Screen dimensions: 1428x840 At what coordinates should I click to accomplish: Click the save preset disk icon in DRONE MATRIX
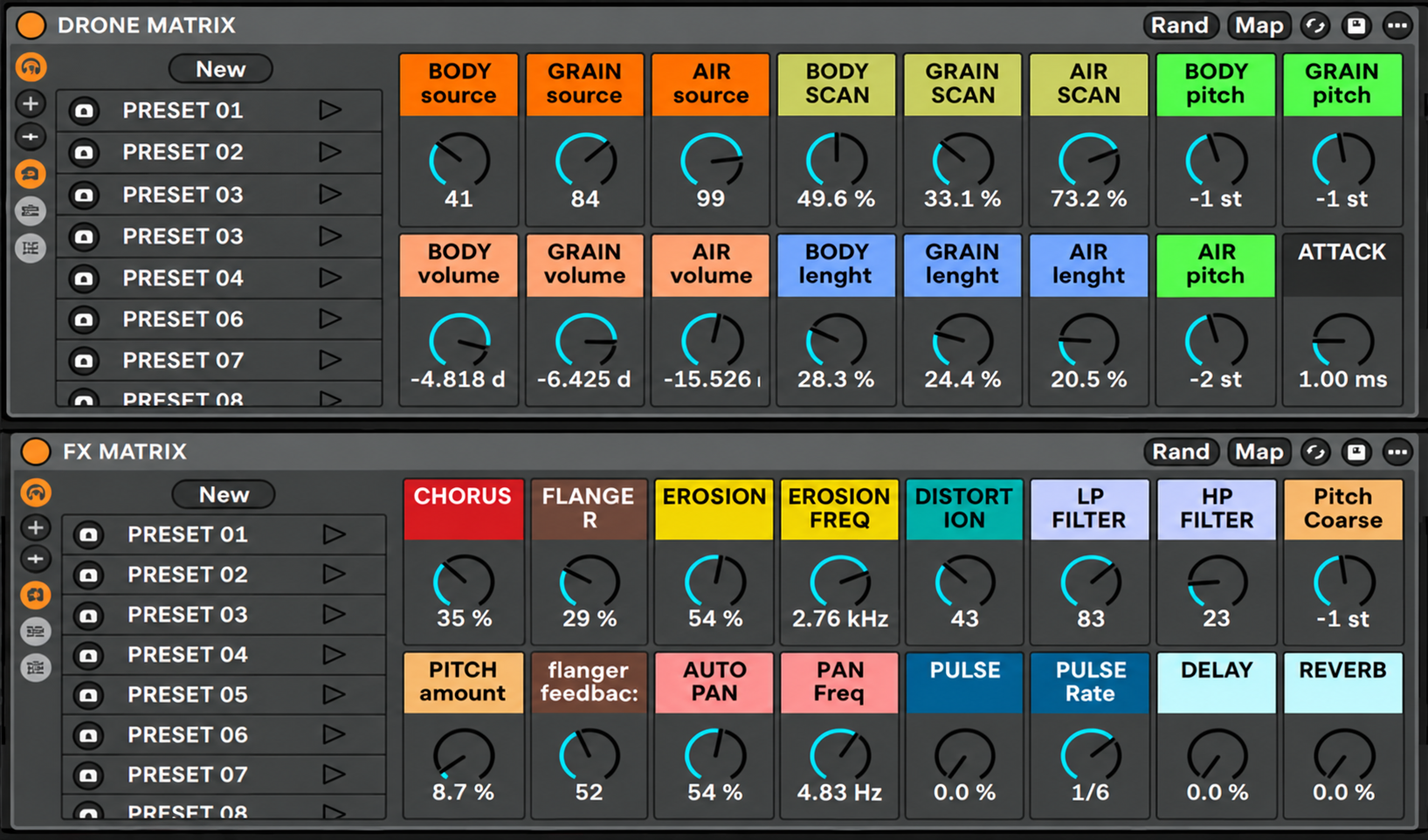click(1356, 25)
